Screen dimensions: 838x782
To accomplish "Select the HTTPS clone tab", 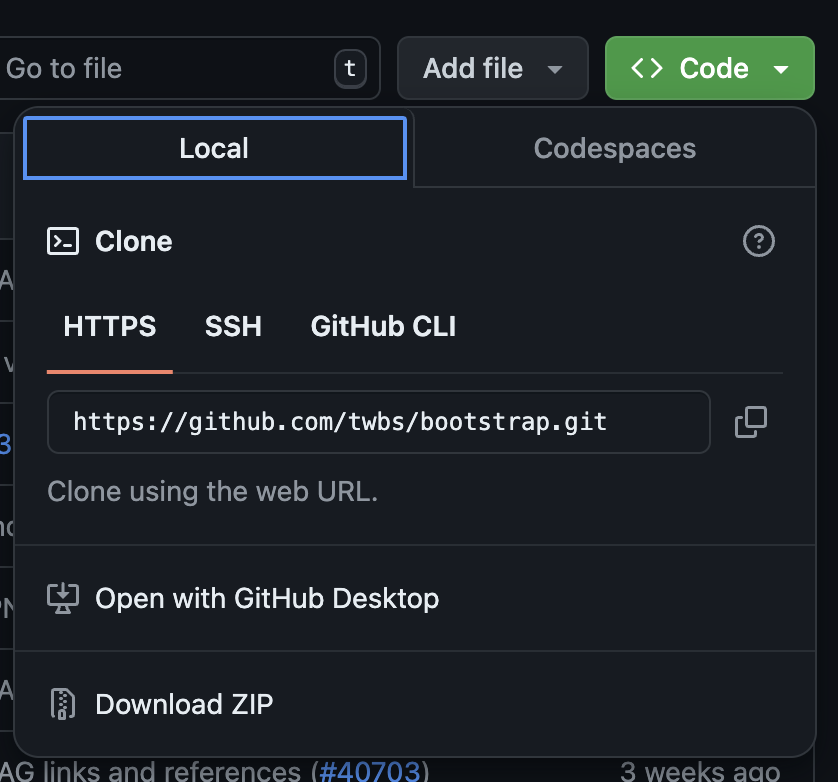I will 110,327.
